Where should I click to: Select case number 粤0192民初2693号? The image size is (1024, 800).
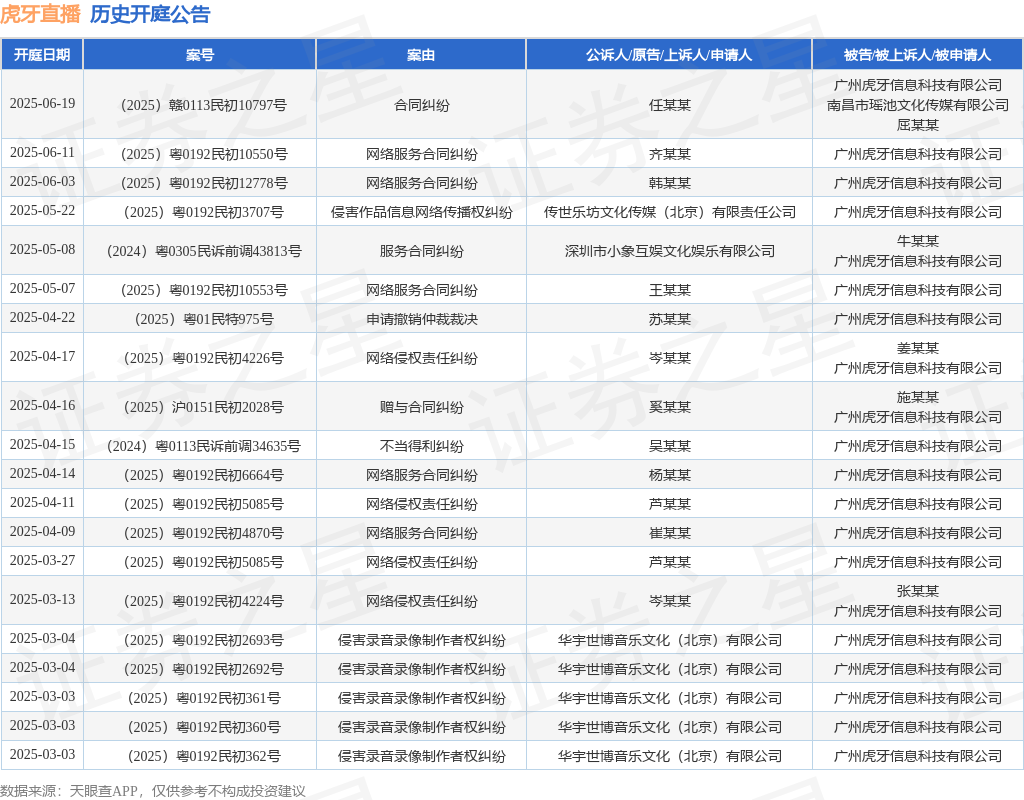click(204, 640)
